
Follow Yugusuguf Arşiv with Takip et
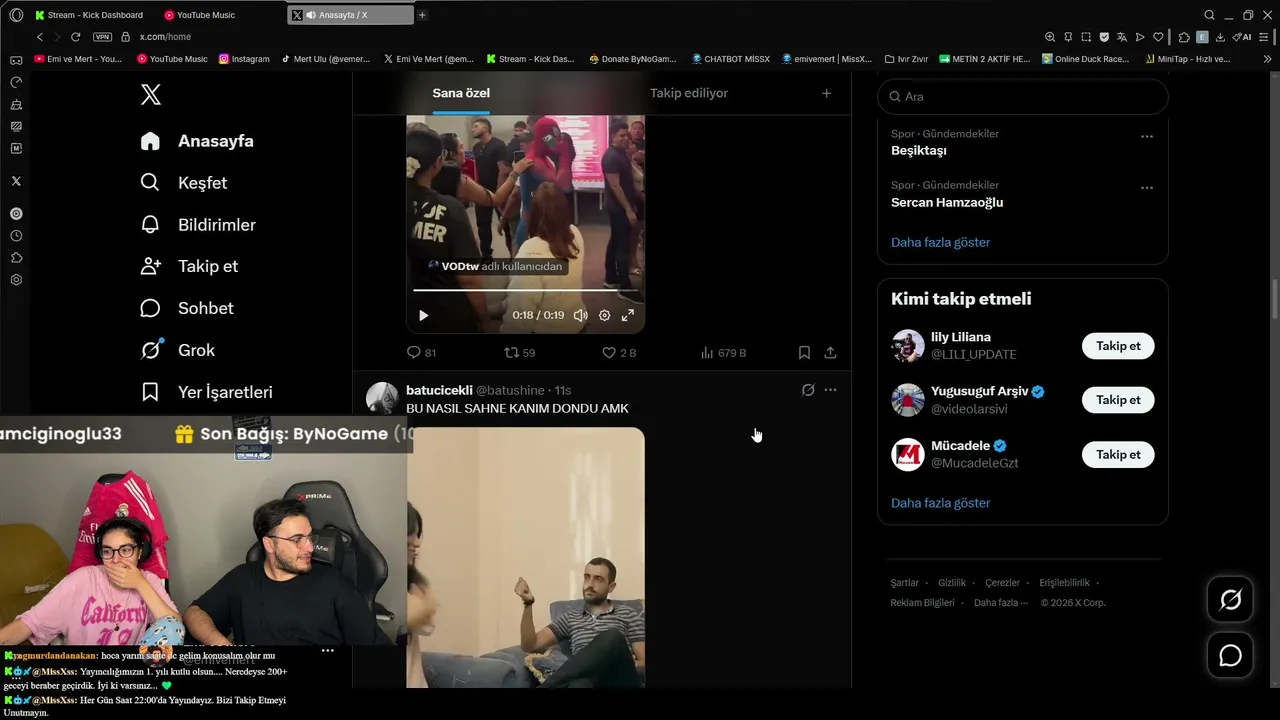tap(1118, 400)
